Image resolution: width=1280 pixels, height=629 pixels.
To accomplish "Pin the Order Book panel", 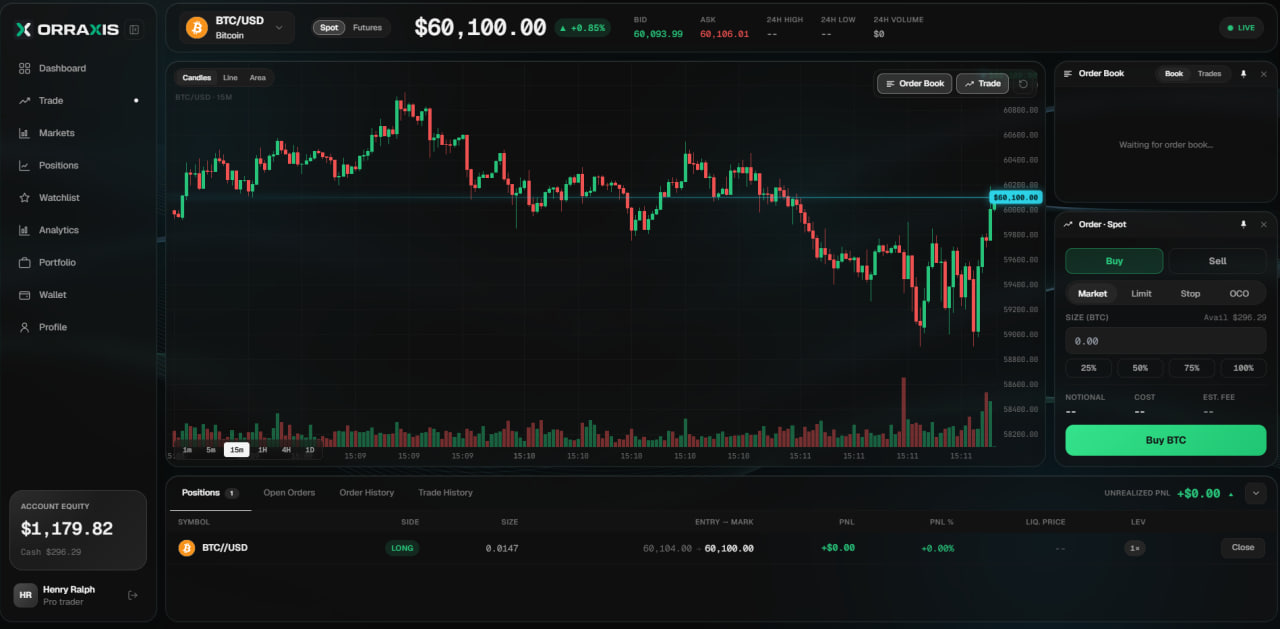I will pyautogui.click(x=1243, y=74).
